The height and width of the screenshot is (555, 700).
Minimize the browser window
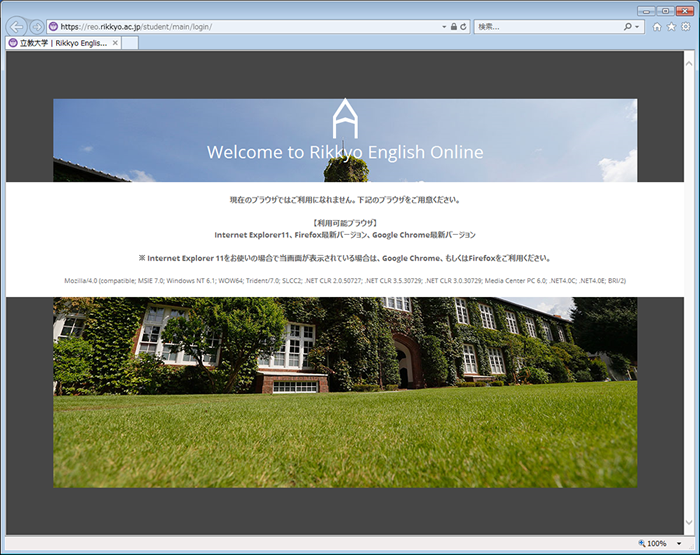(x=646, y=11)
